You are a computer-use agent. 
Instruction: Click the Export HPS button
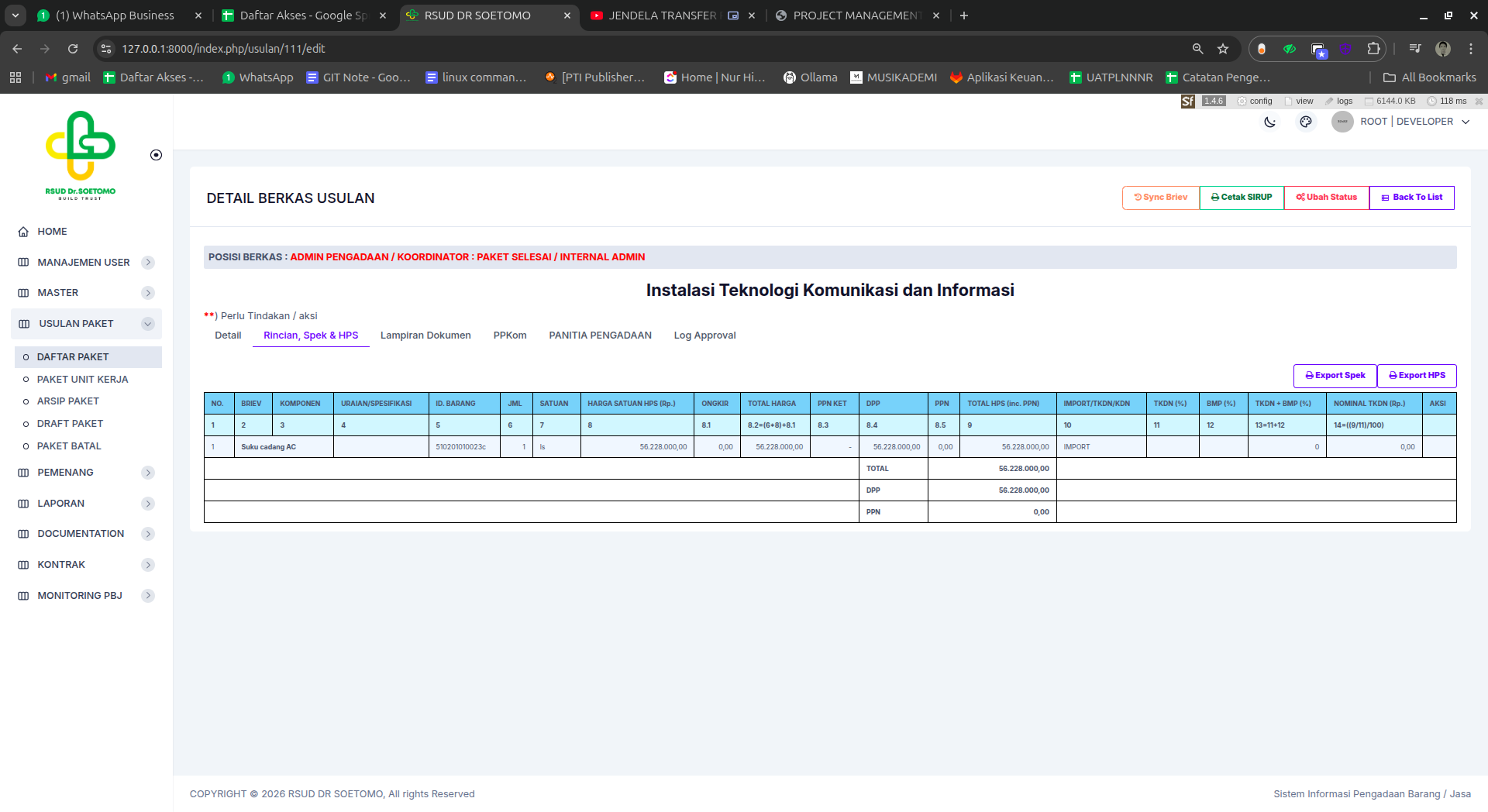(x=1417, y=376)
